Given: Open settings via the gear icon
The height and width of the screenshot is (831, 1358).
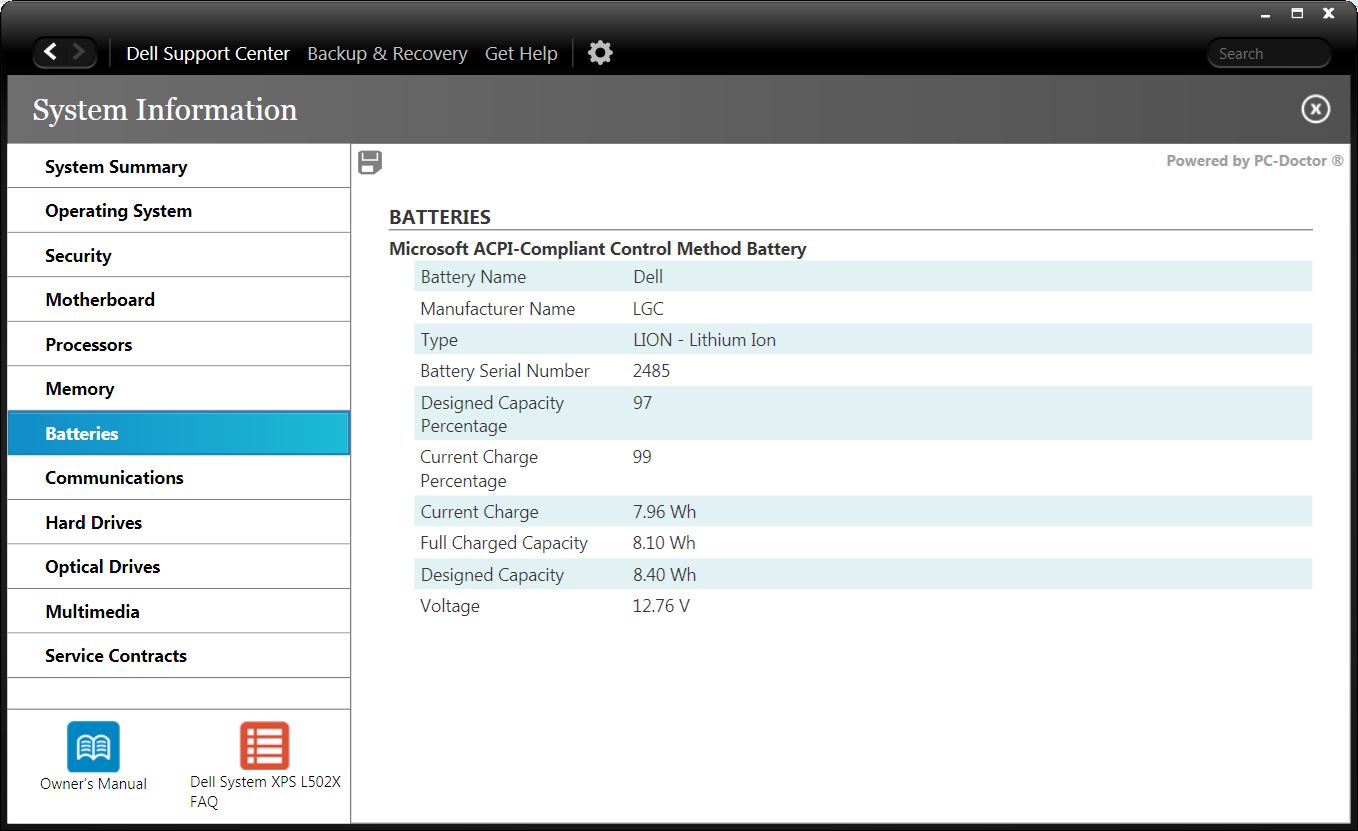Looking at the screenshot, I should (600, 53).
